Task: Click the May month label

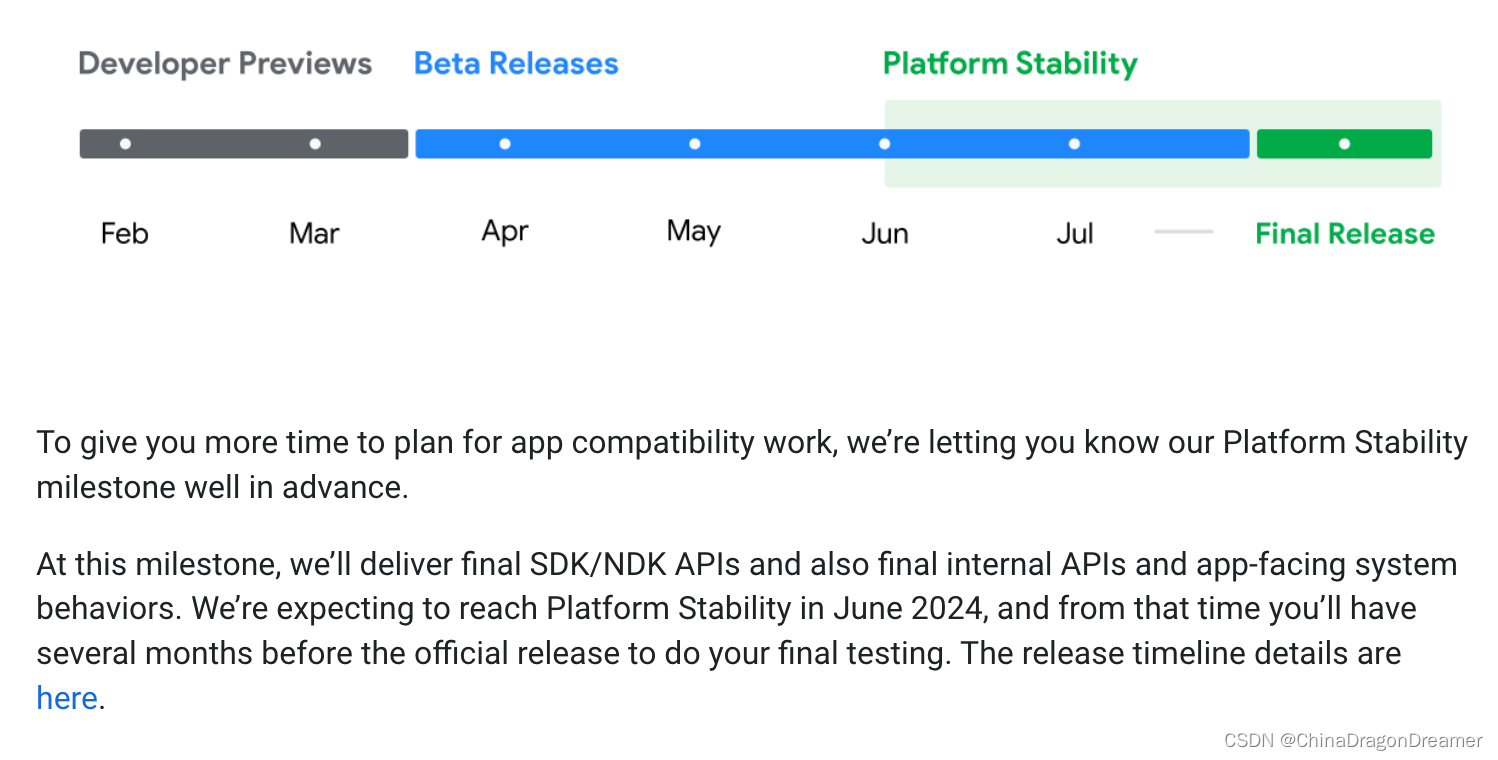Action: click(694, 233)
